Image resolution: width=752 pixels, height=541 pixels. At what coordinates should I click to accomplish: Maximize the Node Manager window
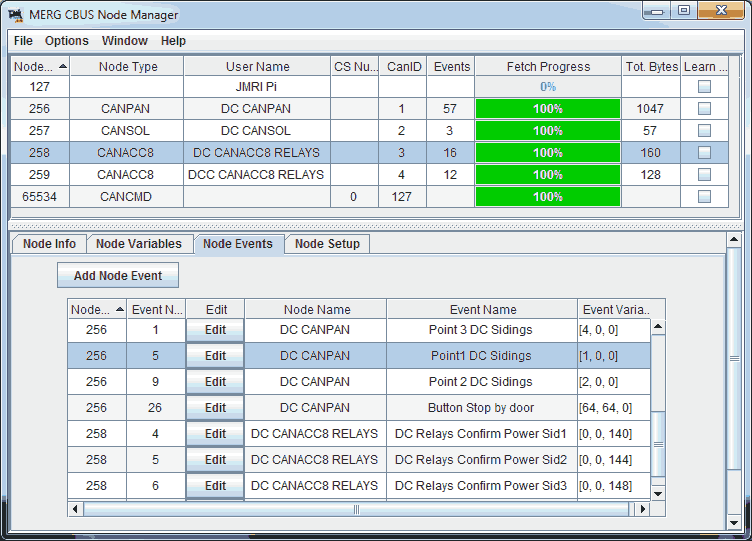click(x=684, y=10)
